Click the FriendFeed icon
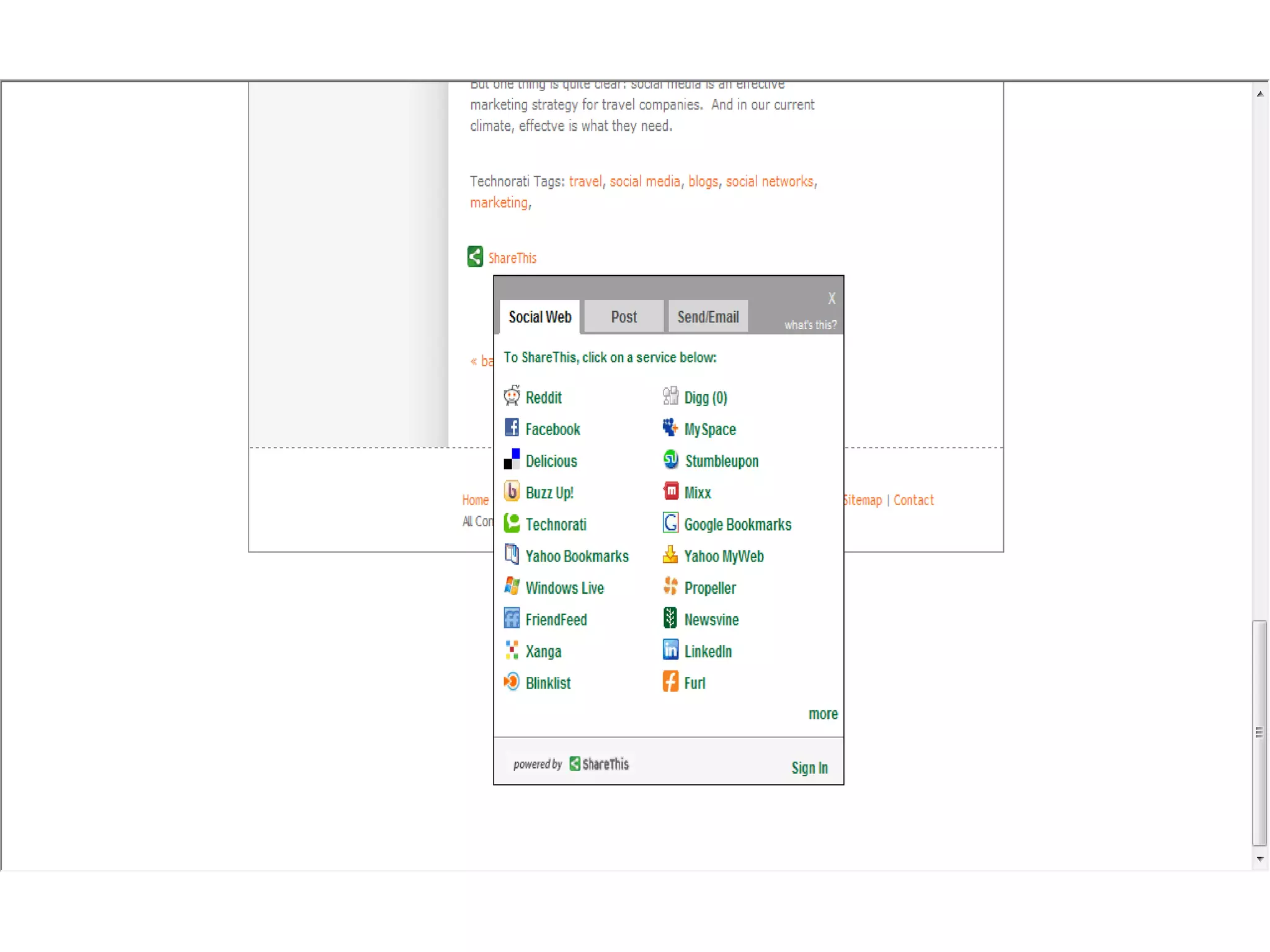Screen dimensions: 1270x952 click(512, 618)
